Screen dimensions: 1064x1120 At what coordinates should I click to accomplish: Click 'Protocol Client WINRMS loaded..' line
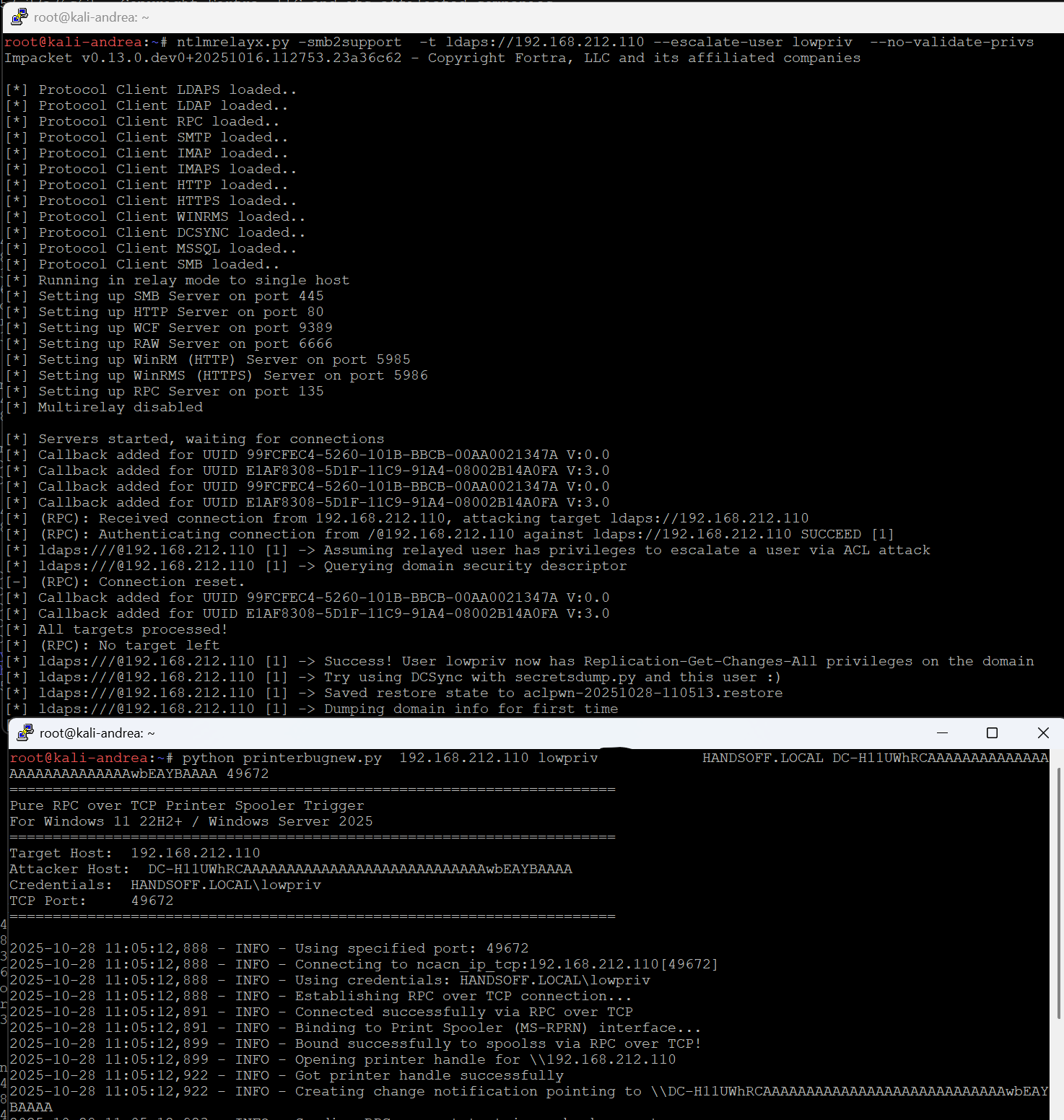155,216
